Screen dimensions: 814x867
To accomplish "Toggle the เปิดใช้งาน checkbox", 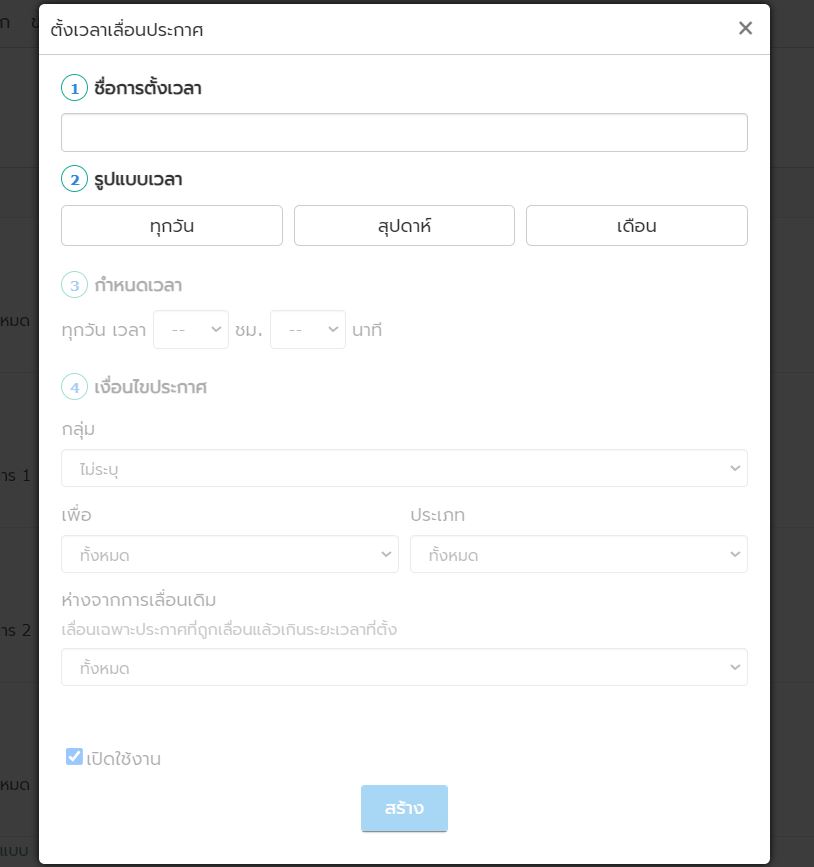I will pos(75,757).
